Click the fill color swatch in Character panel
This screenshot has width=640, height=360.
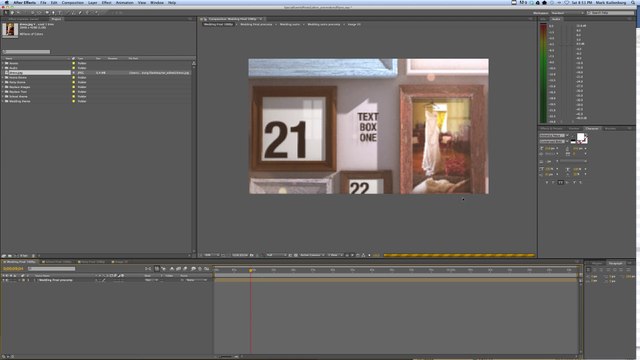pos(580,137)
